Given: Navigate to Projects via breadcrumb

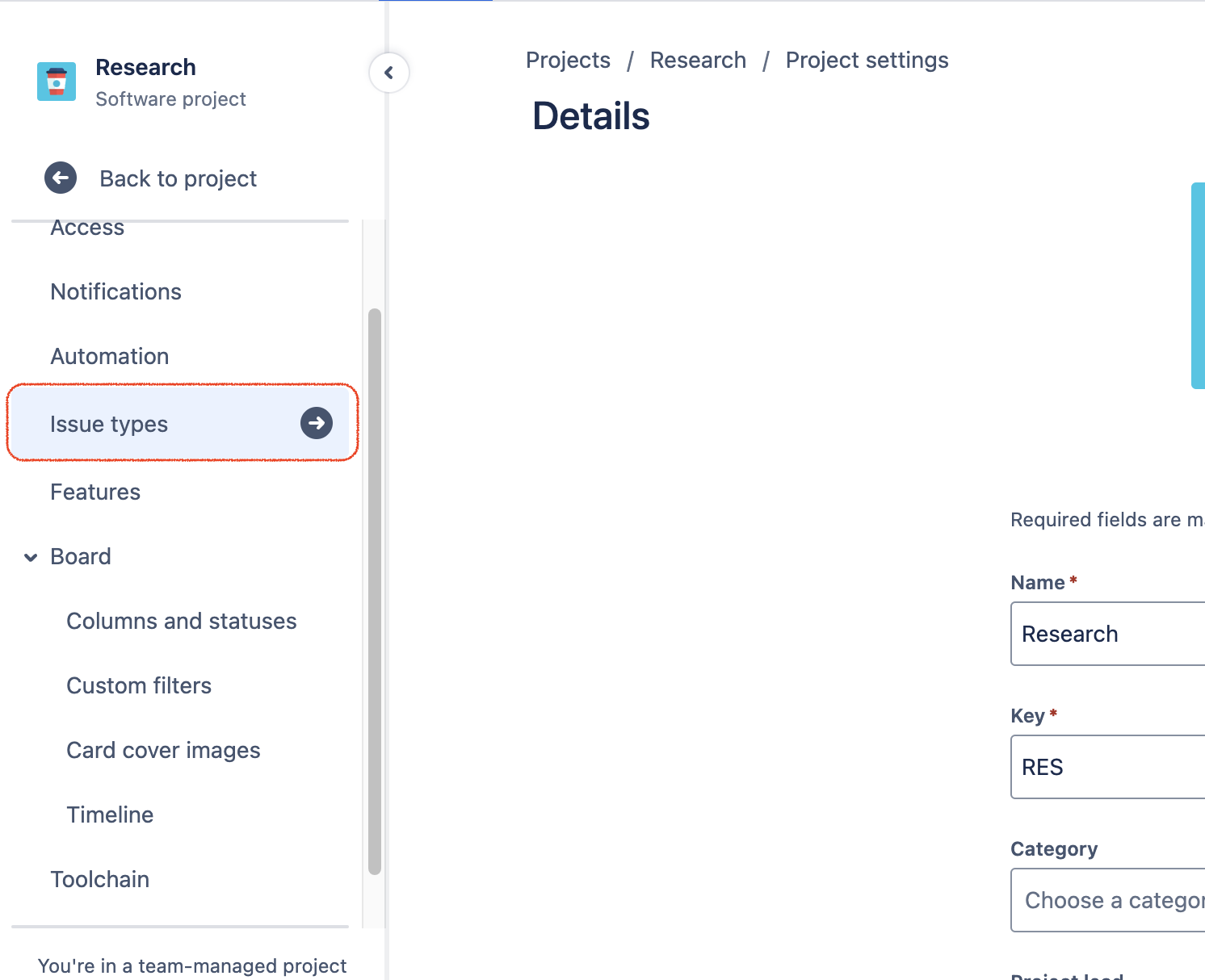Looking at the screenshot, I should pyautogui.click(x=568, y=60).
